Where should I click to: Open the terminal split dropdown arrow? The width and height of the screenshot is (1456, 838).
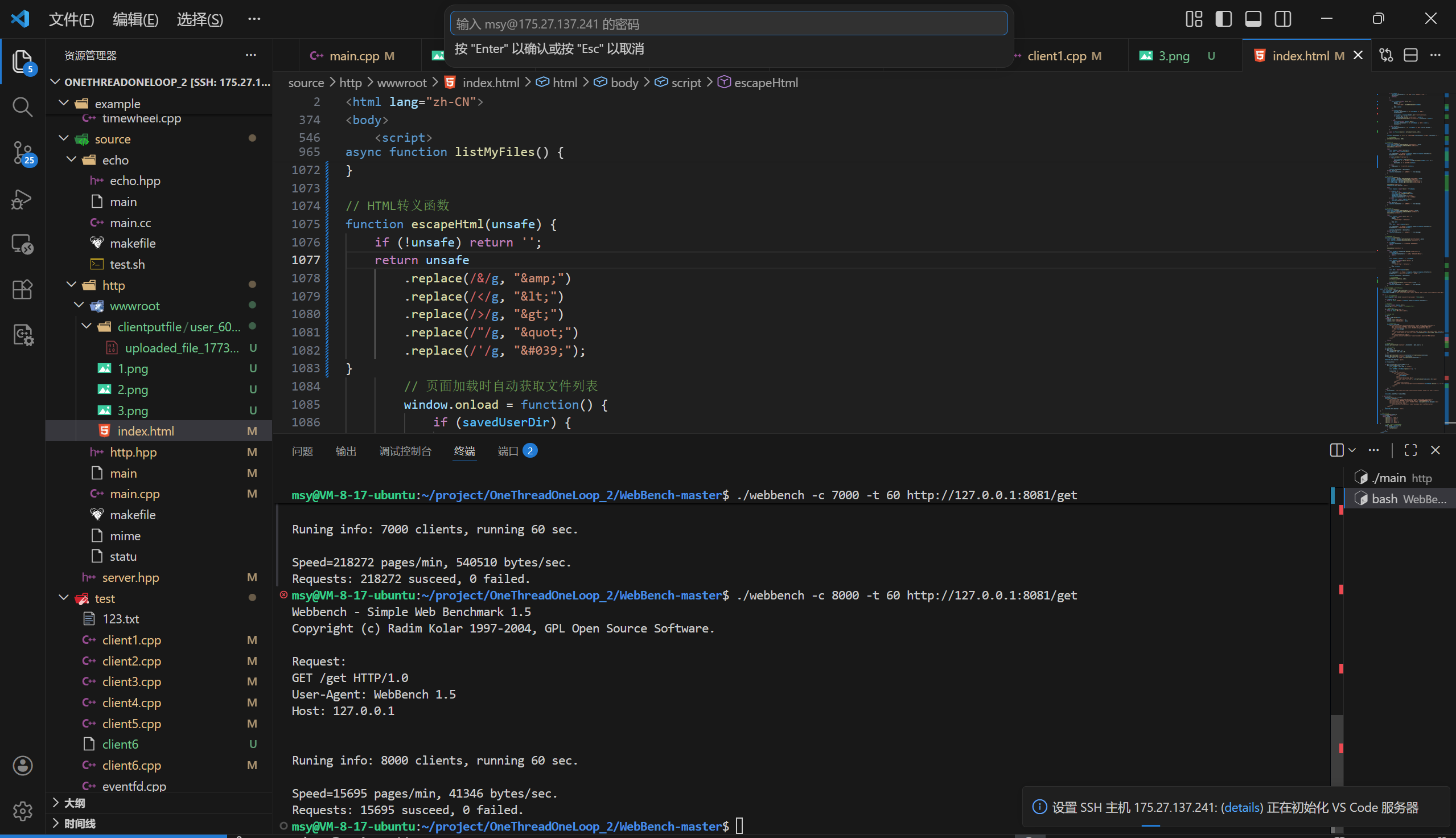(1352, 450)
